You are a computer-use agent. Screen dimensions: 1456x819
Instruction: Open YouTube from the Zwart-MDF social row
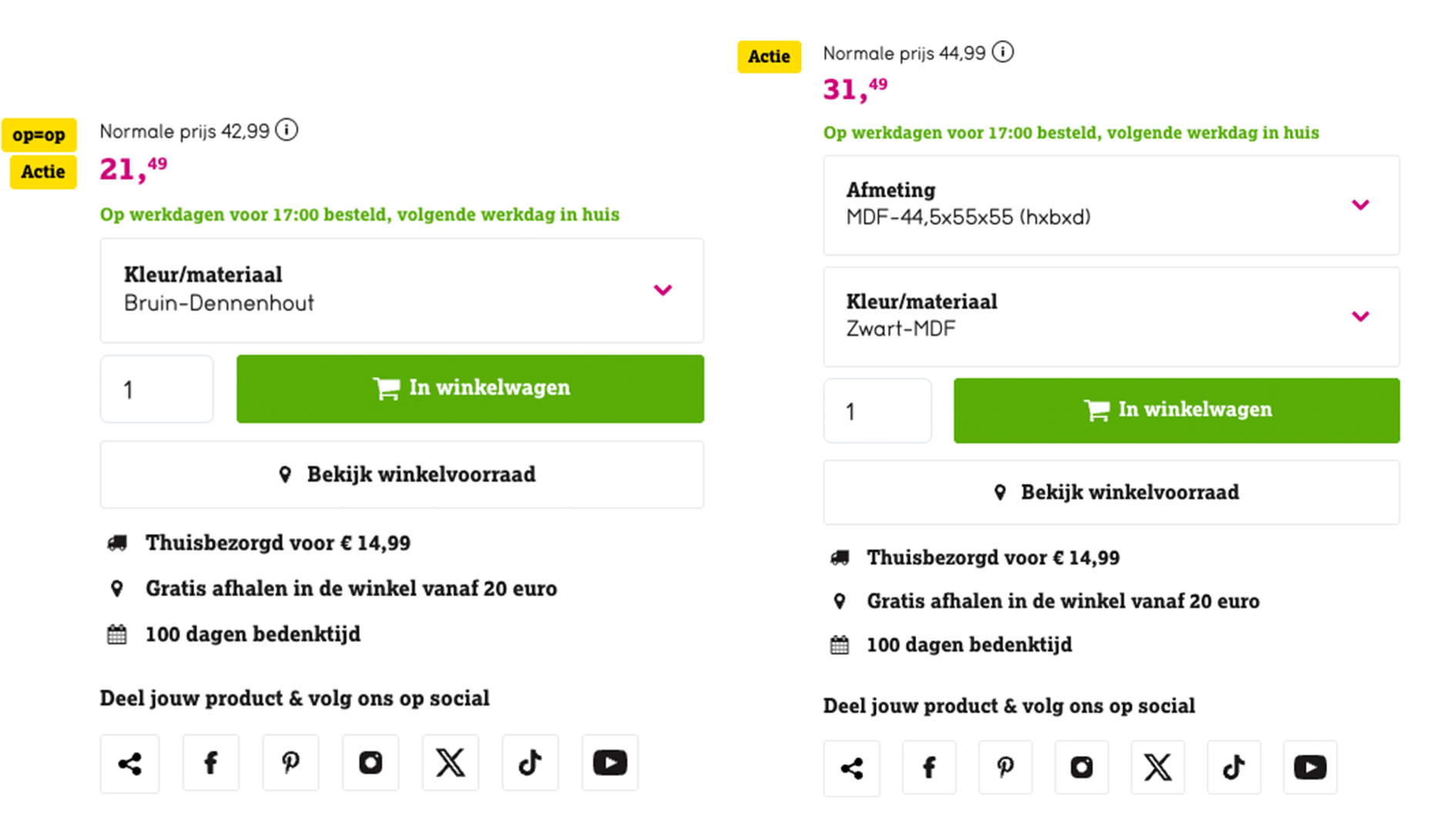pyautogui.click(x=1309, y=767)
